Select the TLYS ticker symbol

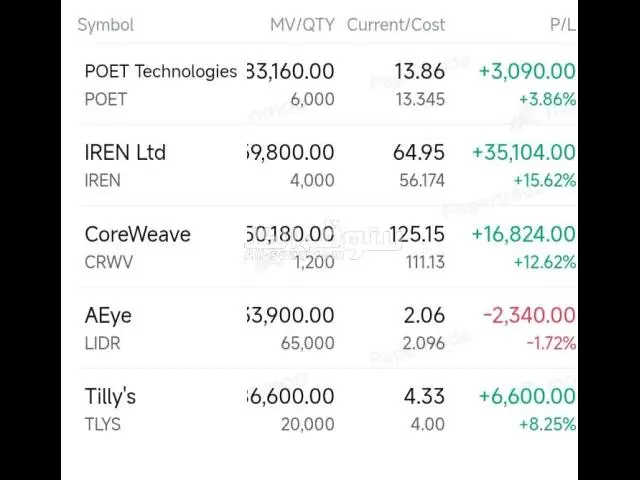tap(102, 424)
